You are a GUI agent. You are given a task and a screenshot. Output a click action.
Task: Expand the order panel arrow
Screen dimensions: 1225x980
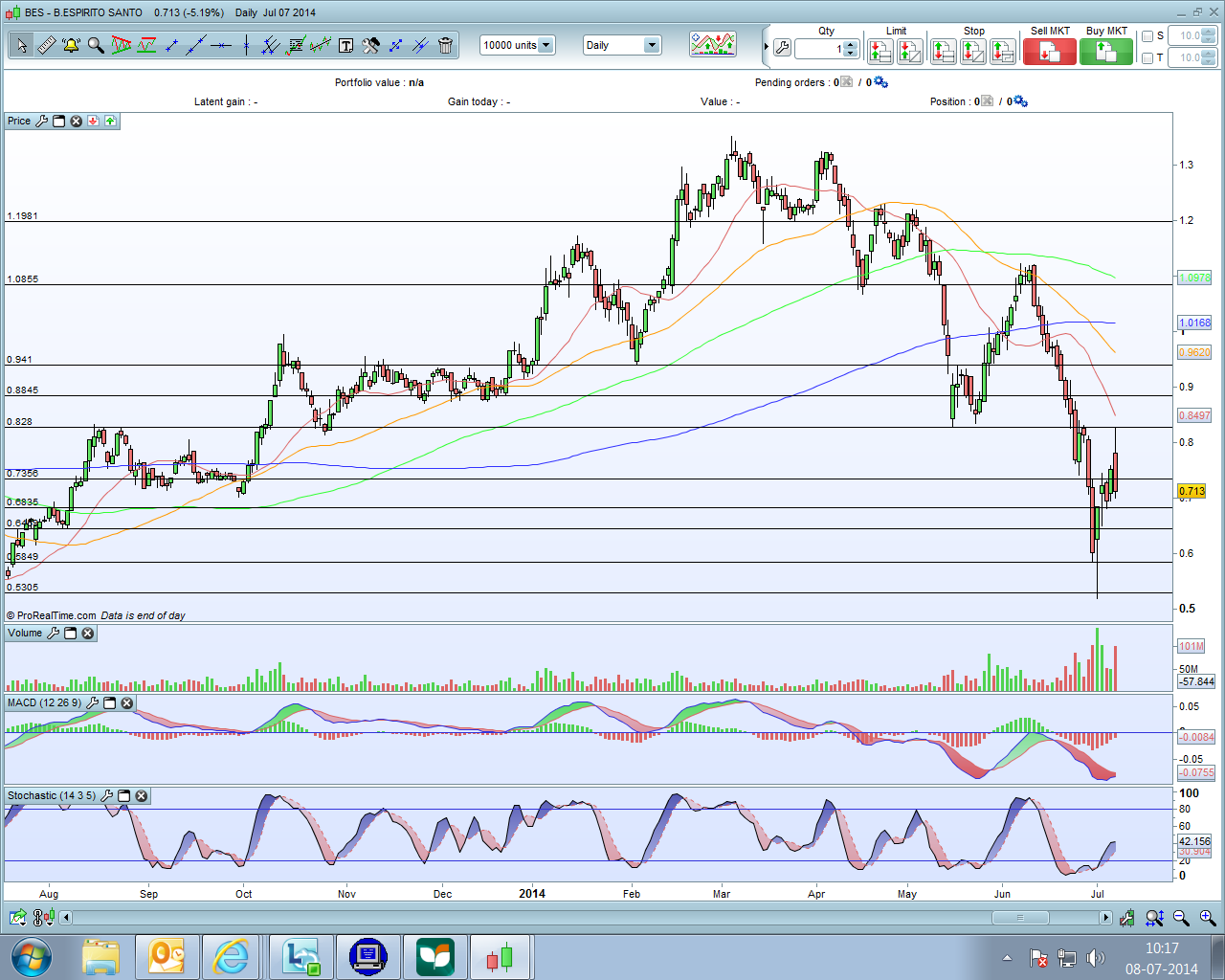pos(766,46)
